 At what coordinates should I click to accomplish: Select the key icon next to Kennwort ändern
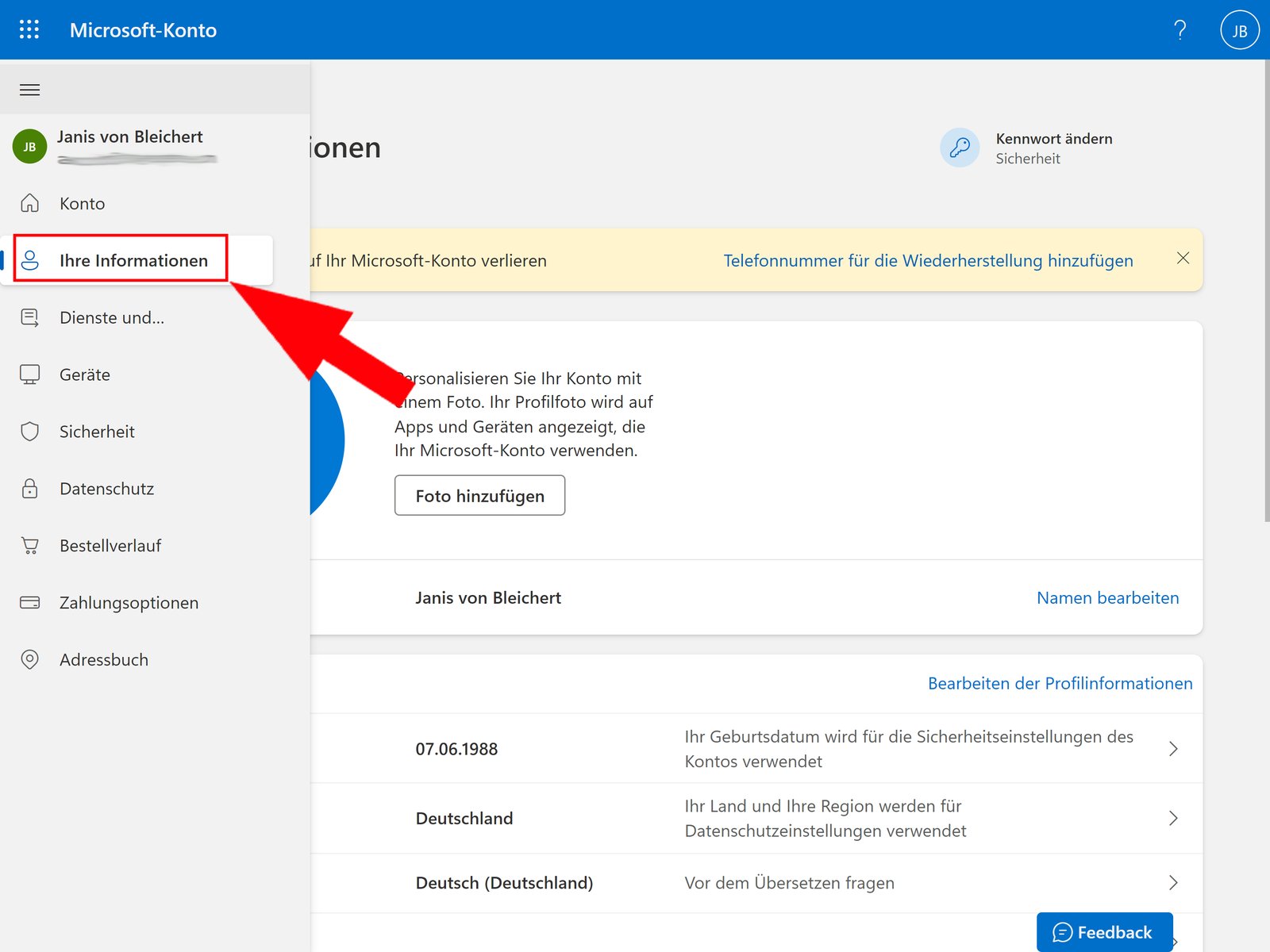click(x=960, y=148)
